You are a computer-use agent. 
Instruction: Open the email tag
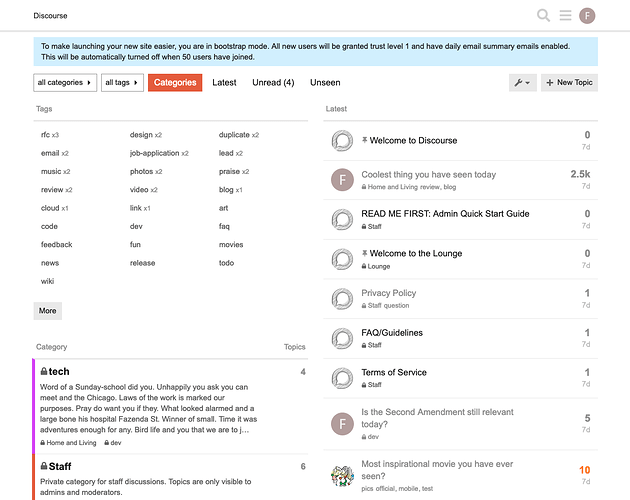(50, 153)
